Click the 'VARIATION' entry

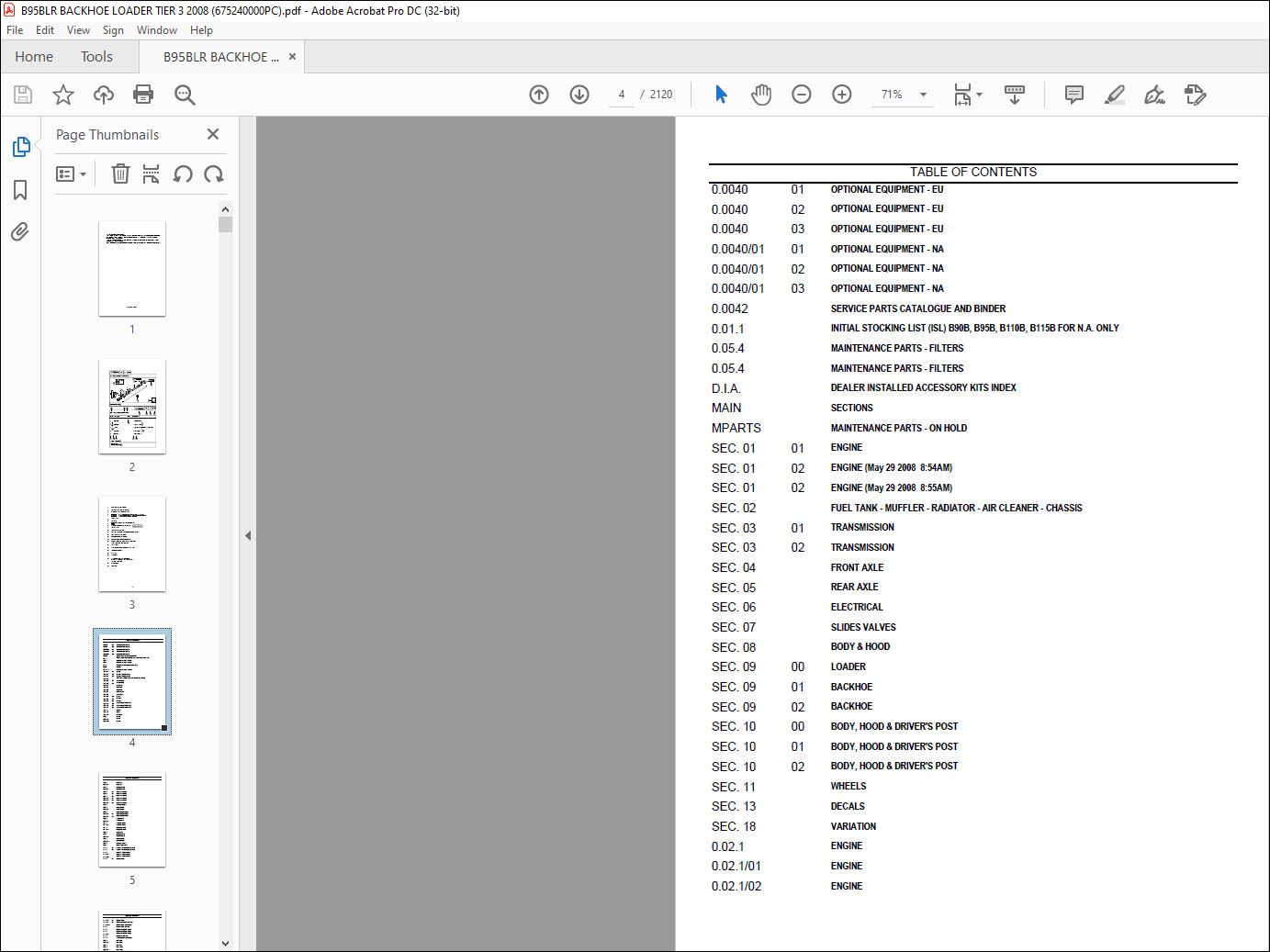point(853,826)
